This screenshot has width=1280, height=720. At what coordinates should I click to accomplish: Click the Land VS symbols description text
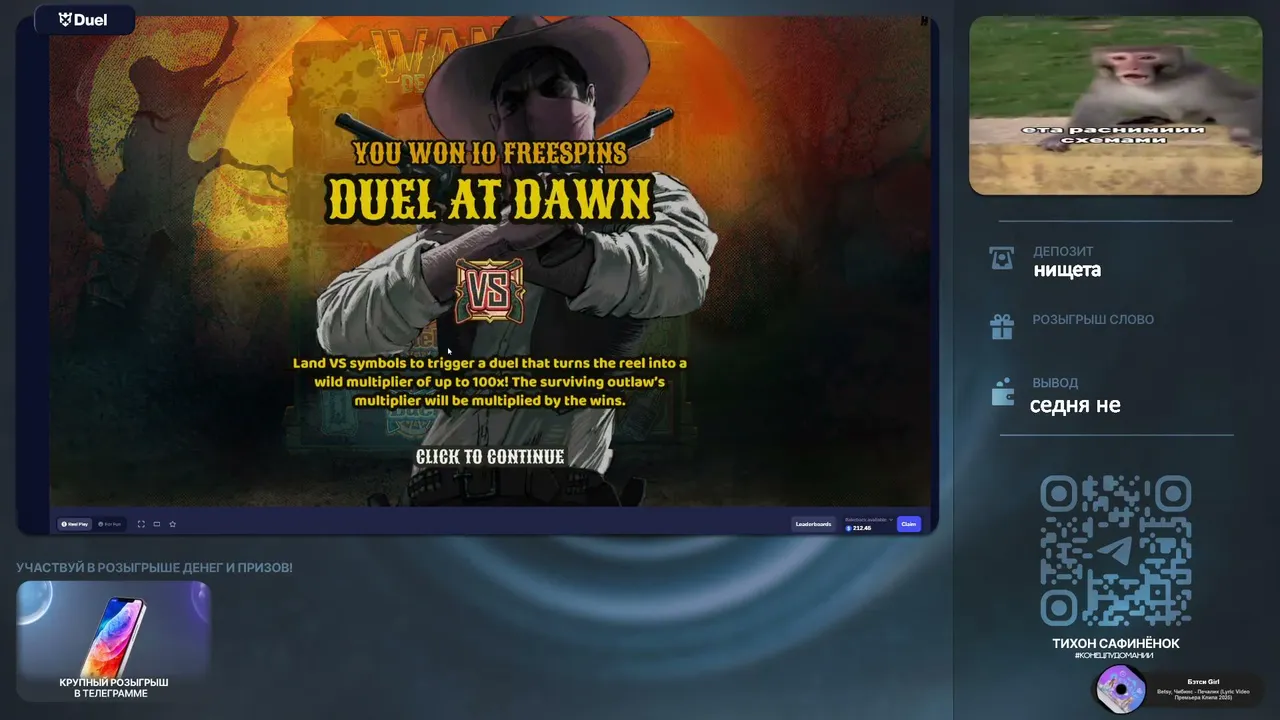click(490, 382)
